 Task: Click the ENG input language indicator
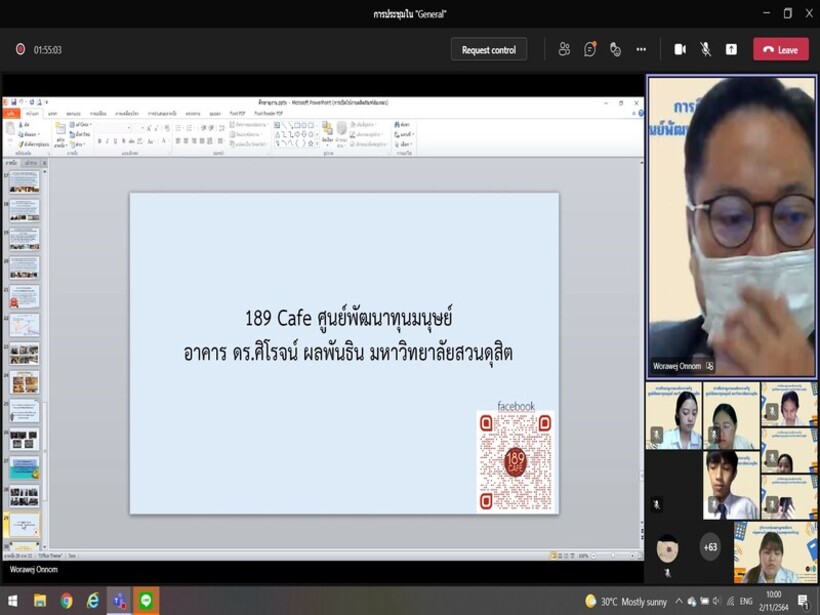click(746, 601)
